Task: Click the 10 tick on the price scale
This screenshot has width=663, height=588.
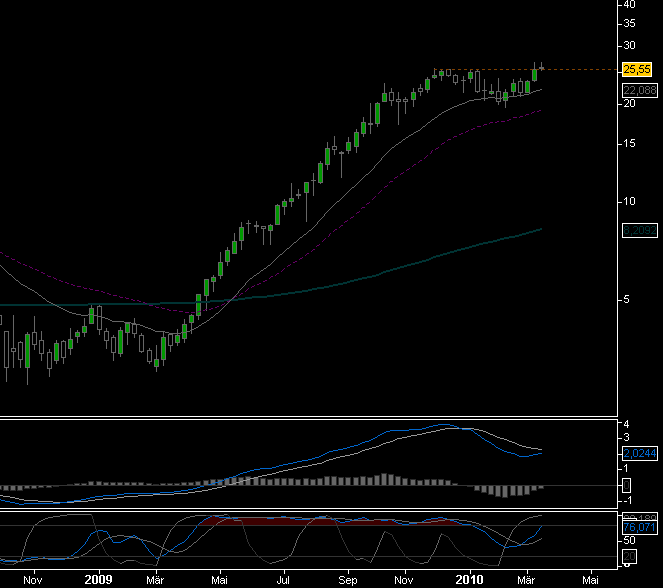Action: [629, 201]
